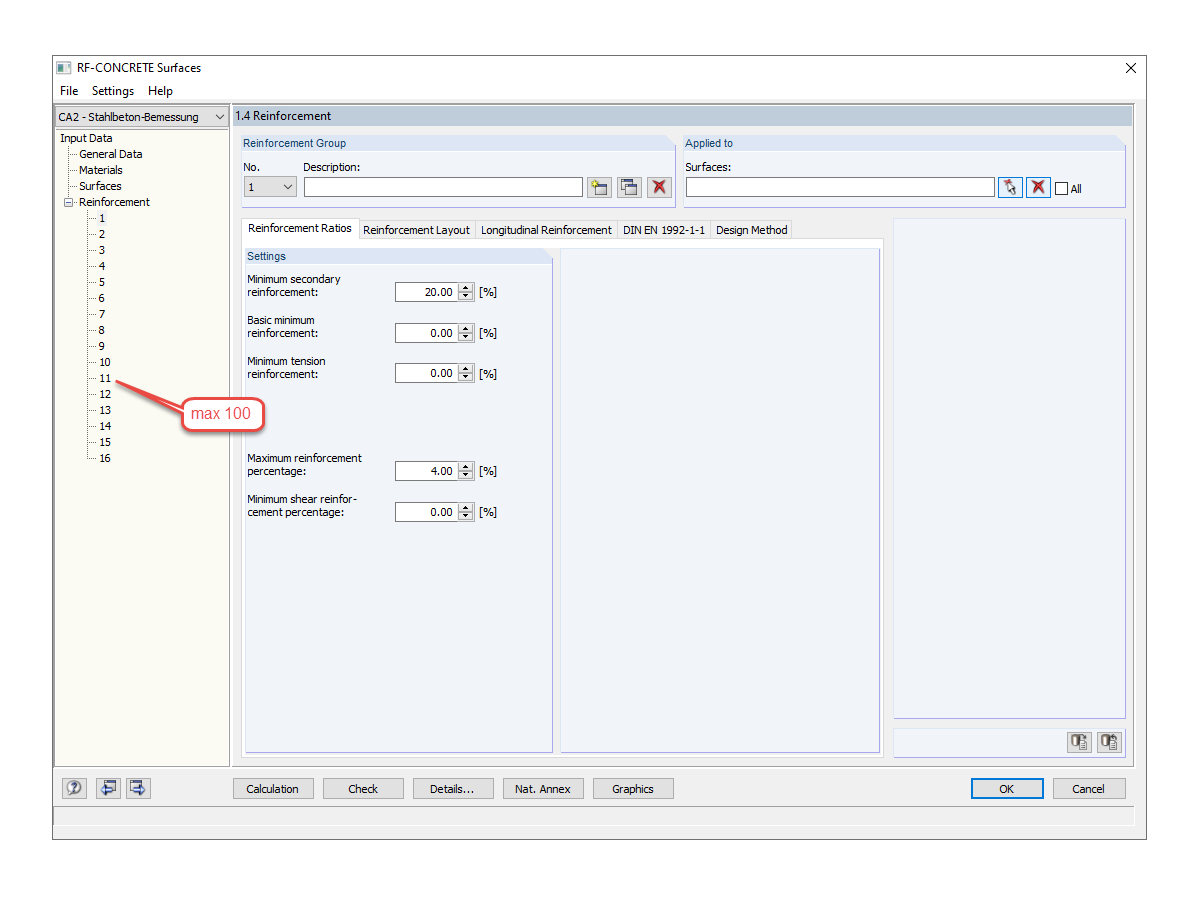Switch to Reinforcement Layout tab

416,230
